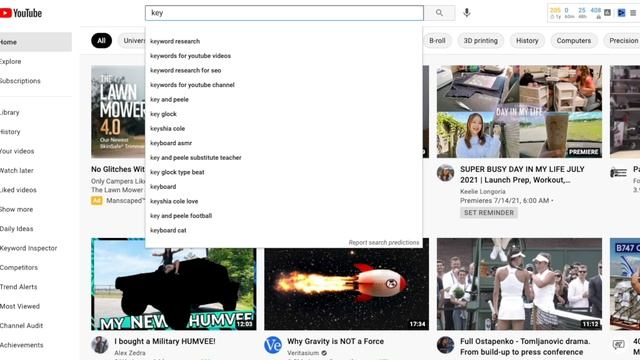640x360 pixels.
Task: Click avatar beside Ostapenko video title
Action: [445, 345]
